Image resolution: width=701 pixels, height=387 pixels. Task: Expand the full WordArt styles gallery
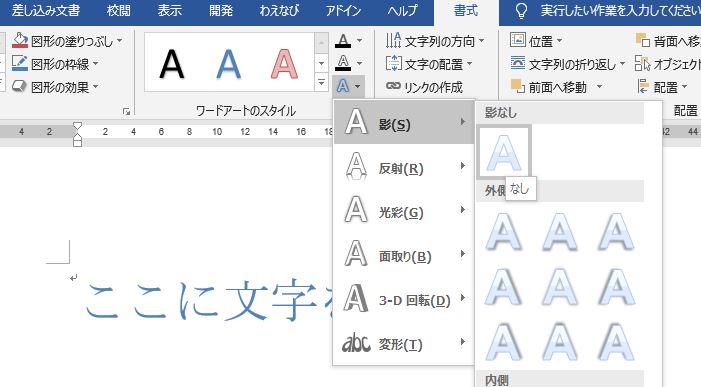(321, 82)
